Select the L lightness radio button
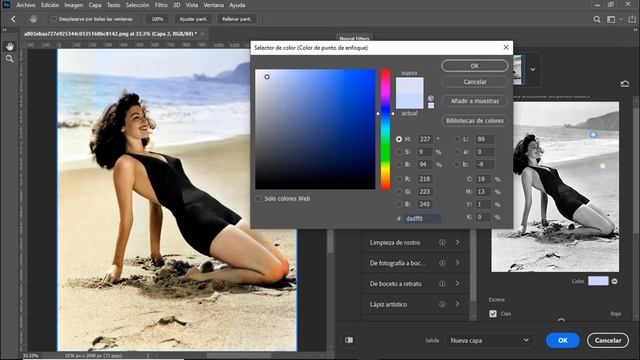Image resolution: width=640 pixels, height=360 pixels. (457, 139)
